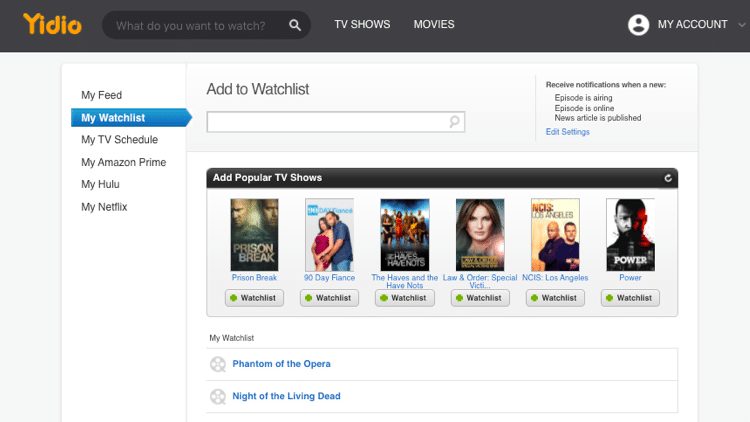Go to My Feed in sidebar
Viewport: 750px width, 422px height.
101,95
